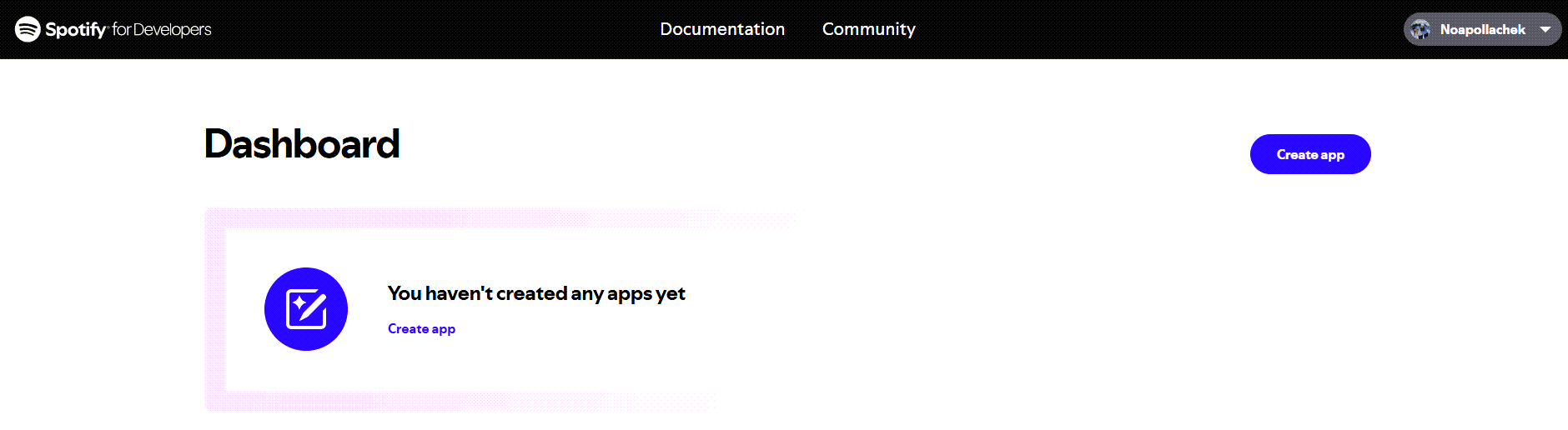The width and height of the screenshot is (1568, 430).
Task: Click the Spotify wordmark in header
Action: (76, 30)
